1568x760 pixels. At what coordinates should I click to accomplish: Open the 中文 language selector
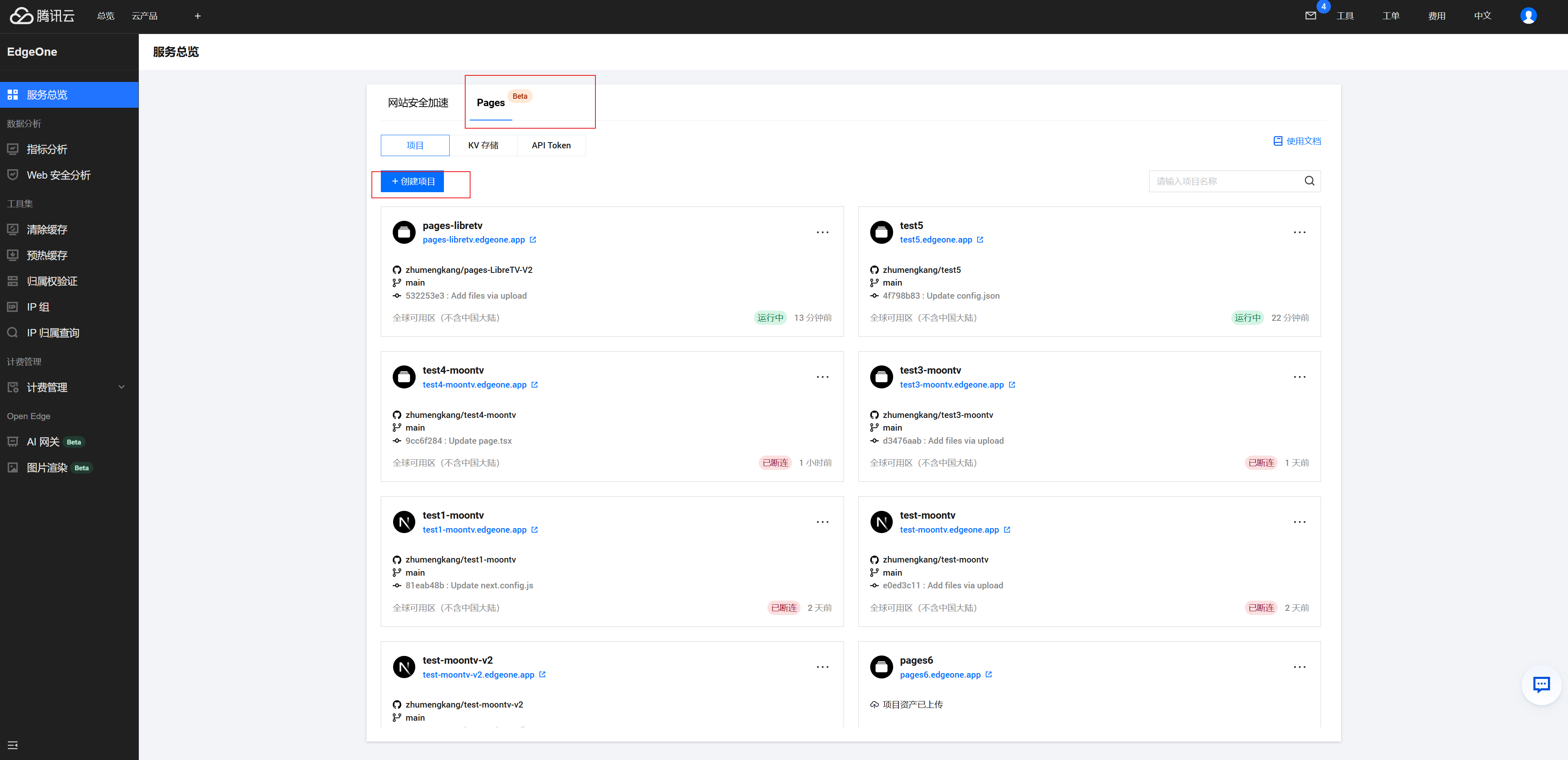[x=1483, y=16]
